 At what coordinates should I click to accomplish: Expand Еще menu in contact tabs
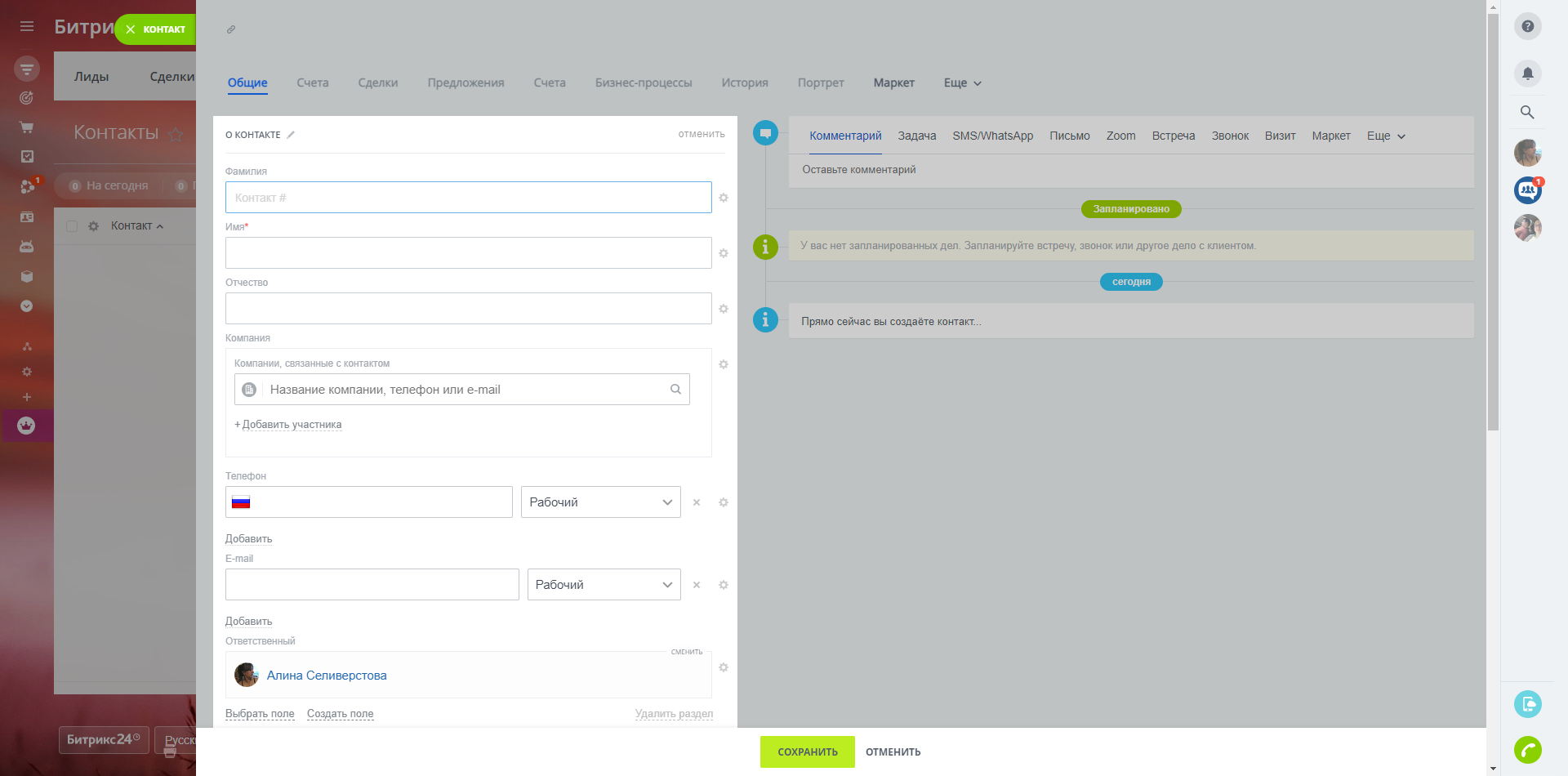tap(963, 83)
